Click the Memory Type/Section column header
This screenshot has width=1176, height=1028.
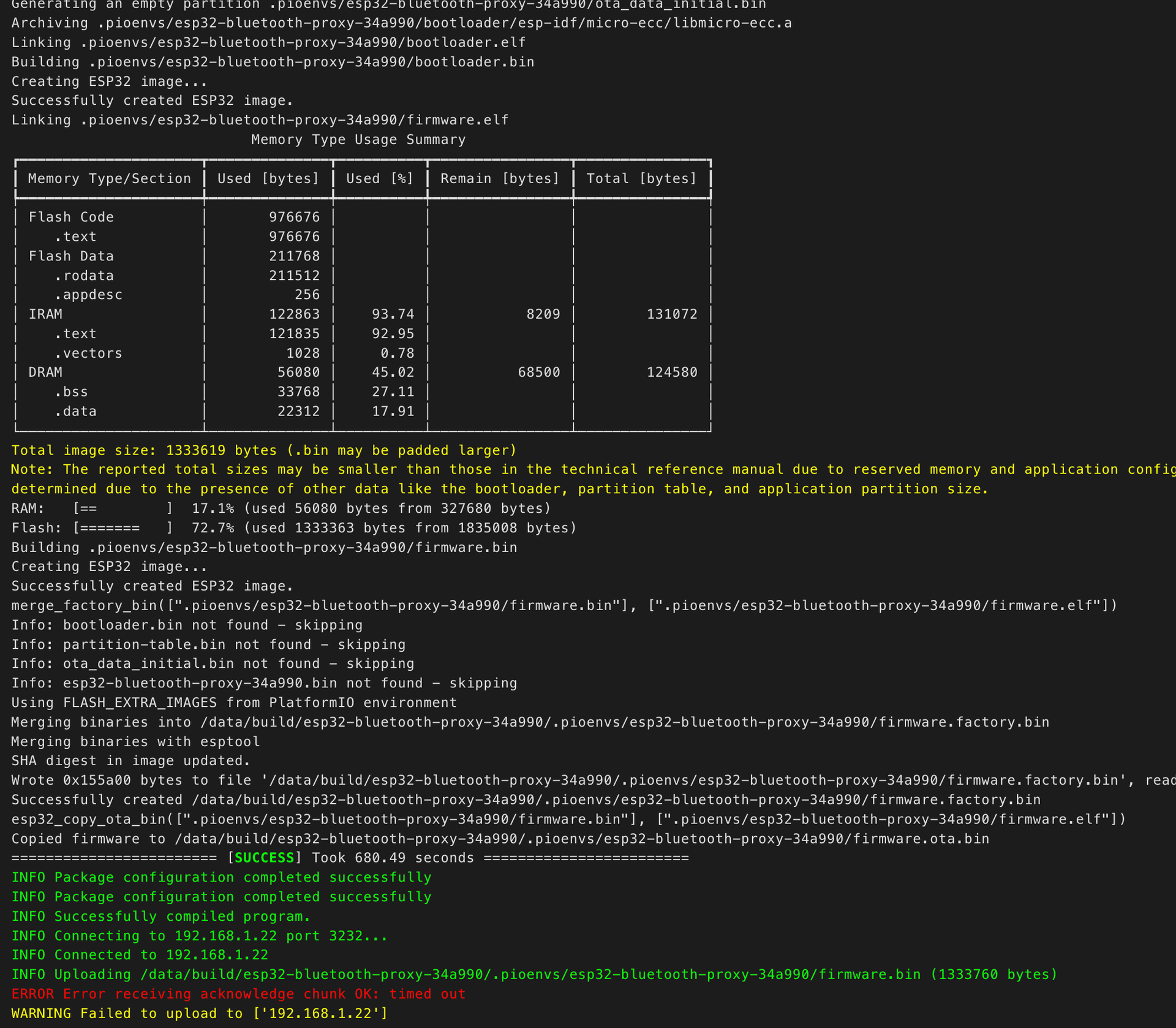(109, 179)
